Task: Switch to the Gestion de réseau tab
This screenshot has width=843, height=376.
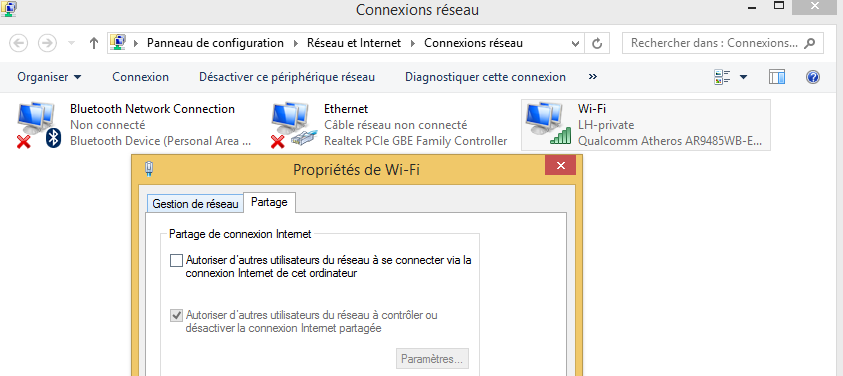Action: pyautogui.click(x=195, y=204)
